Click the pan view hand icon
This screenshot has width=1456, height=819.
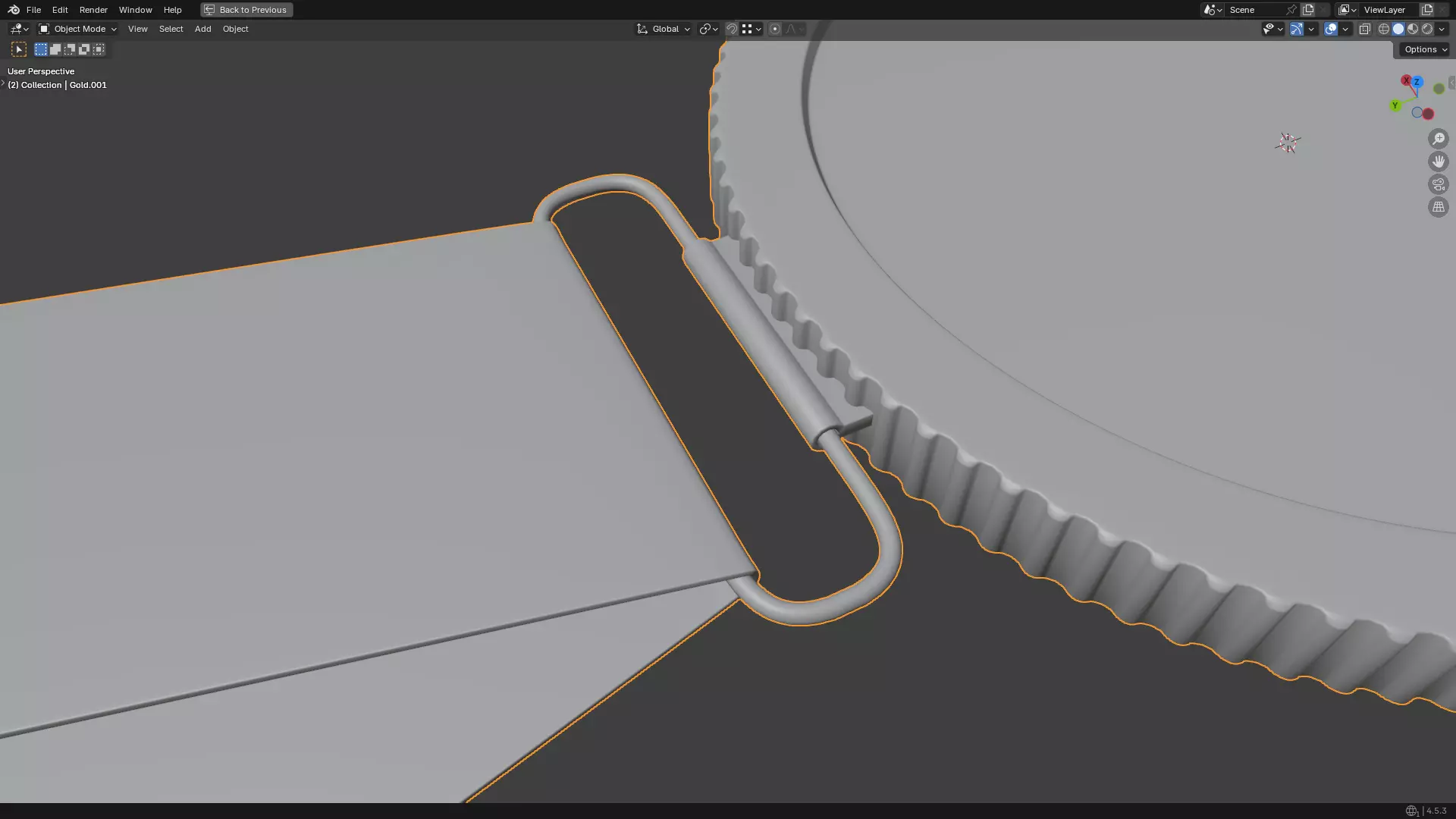tap(1438, 162)
